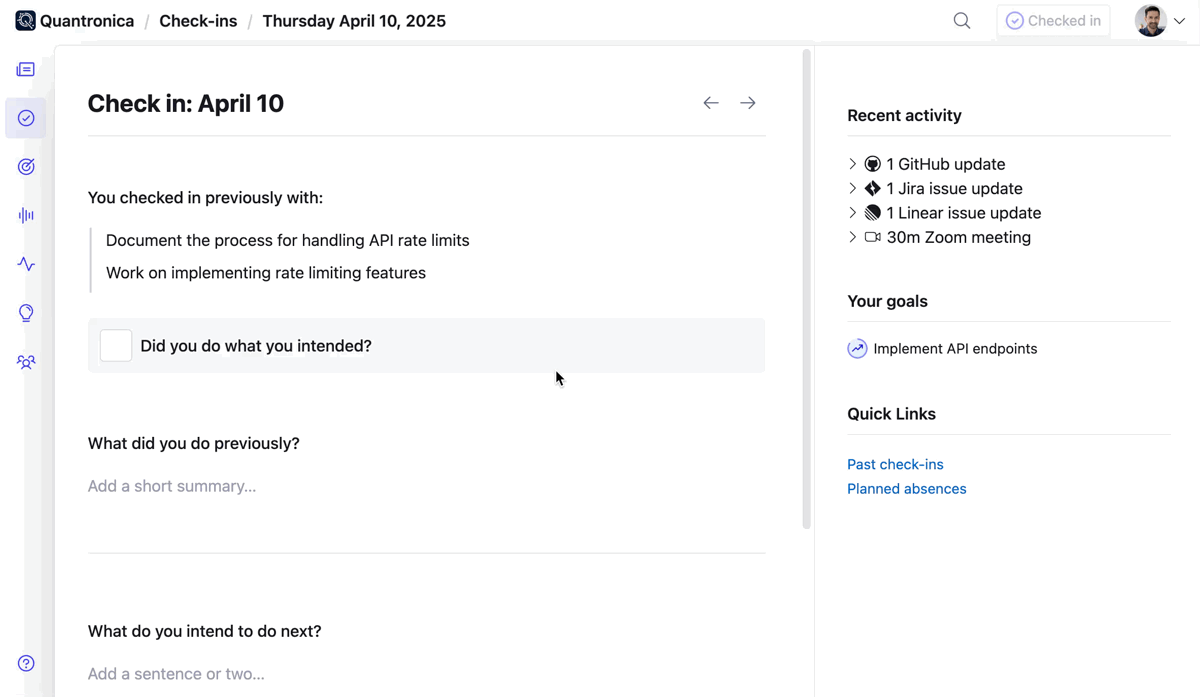
Task: Select the Check-ins checkmark sidebar icon
Action: coord(26,118)
